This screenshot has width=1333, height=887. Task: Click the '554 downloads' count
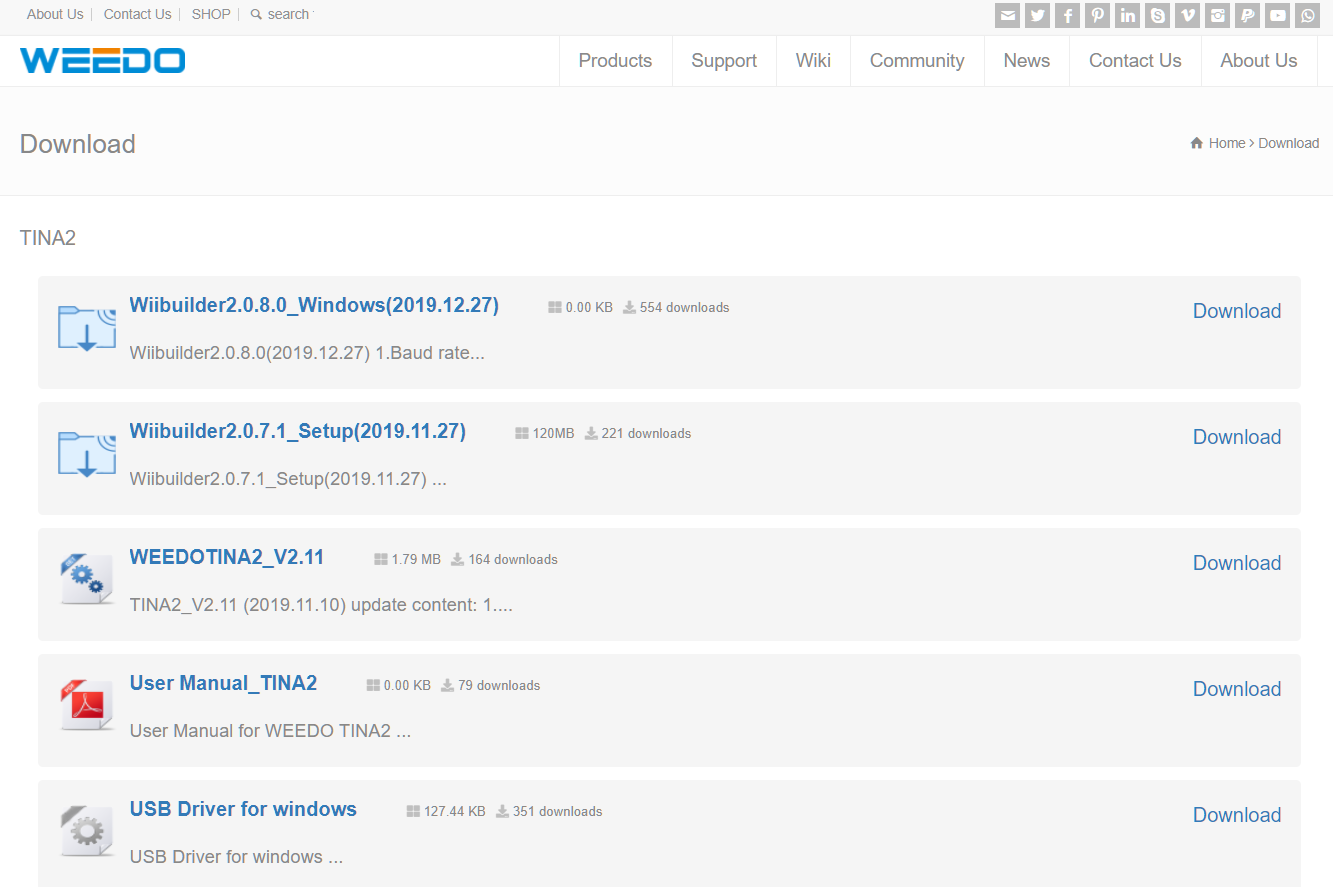pos(684,308)
